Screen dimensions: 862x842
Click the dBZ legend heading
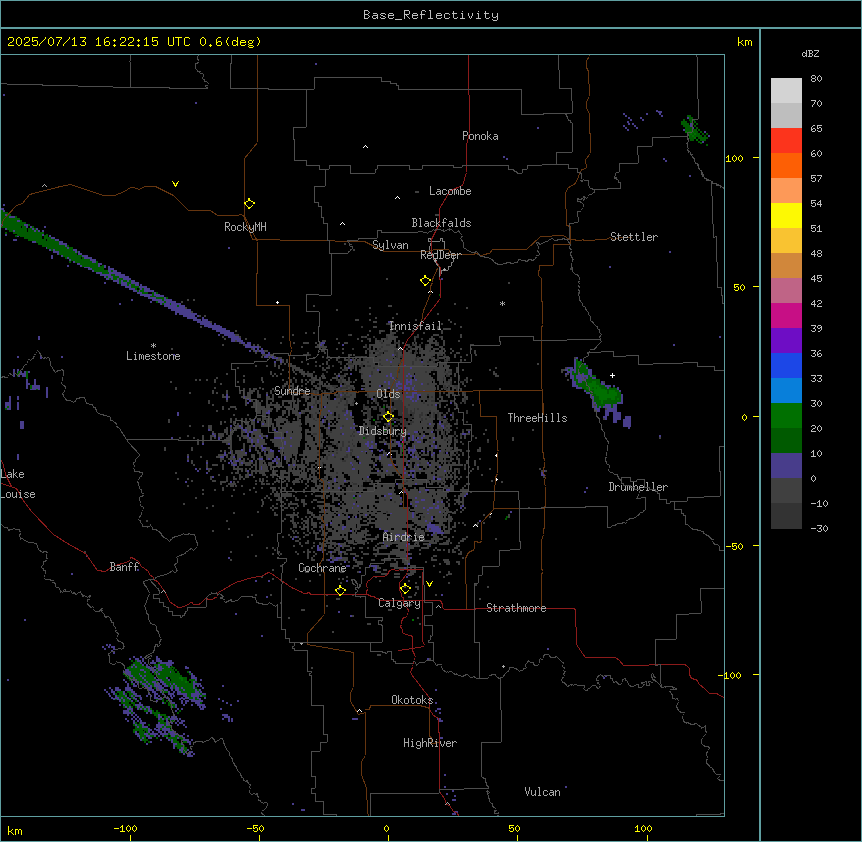pyautogui.click(x=810, y=54)
